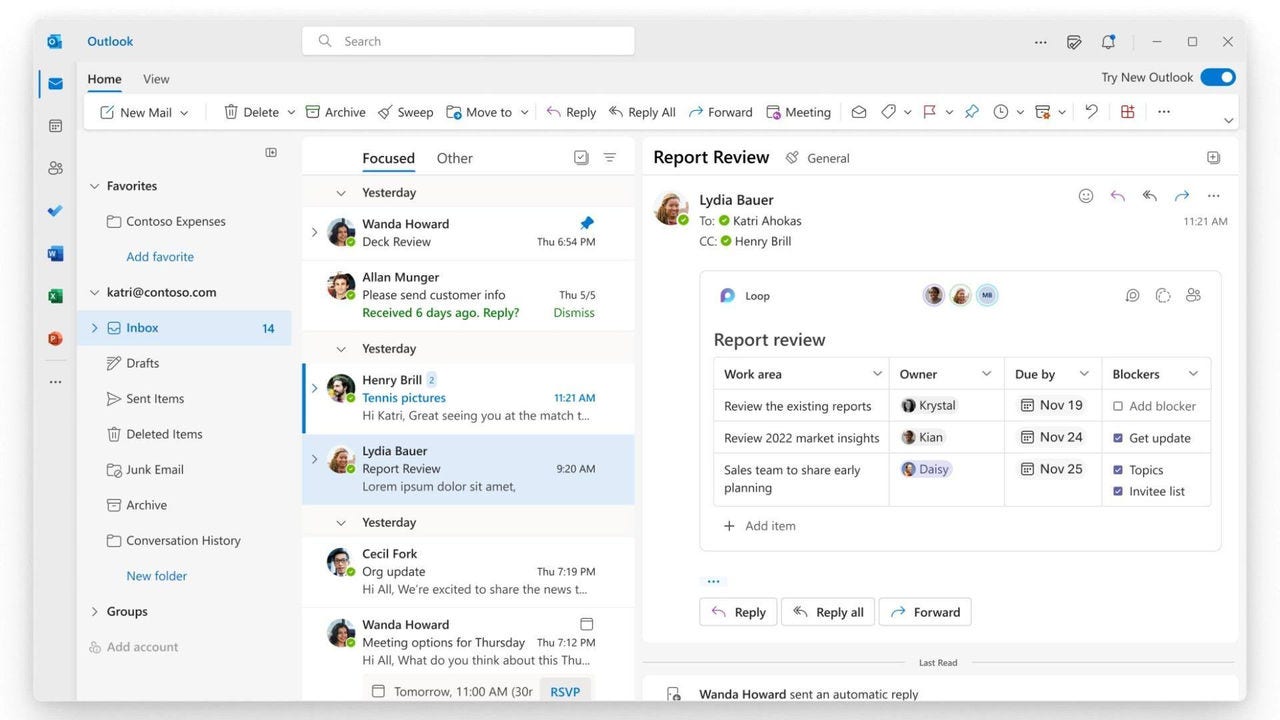Click the pin icon in the ribbon
The image size is (1280, 720).
pos(971,112)
